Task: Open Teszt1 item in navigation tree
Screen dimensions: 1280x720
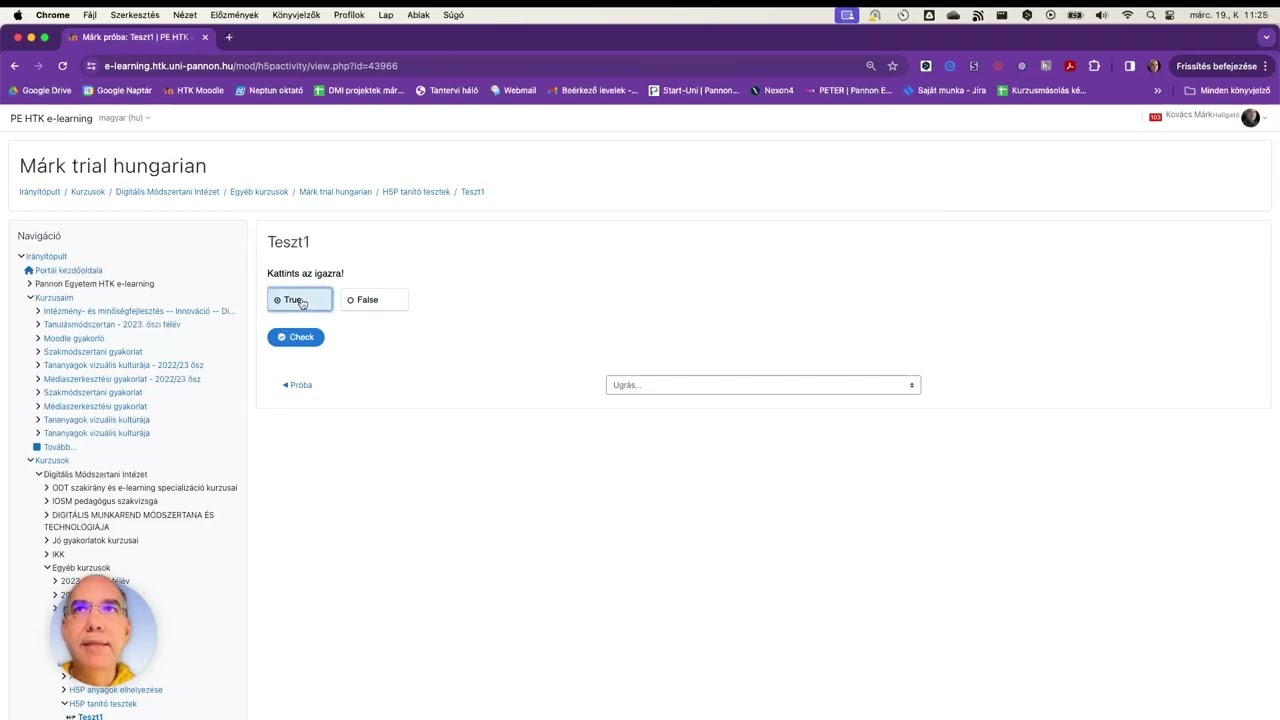Action: [90, 716]
